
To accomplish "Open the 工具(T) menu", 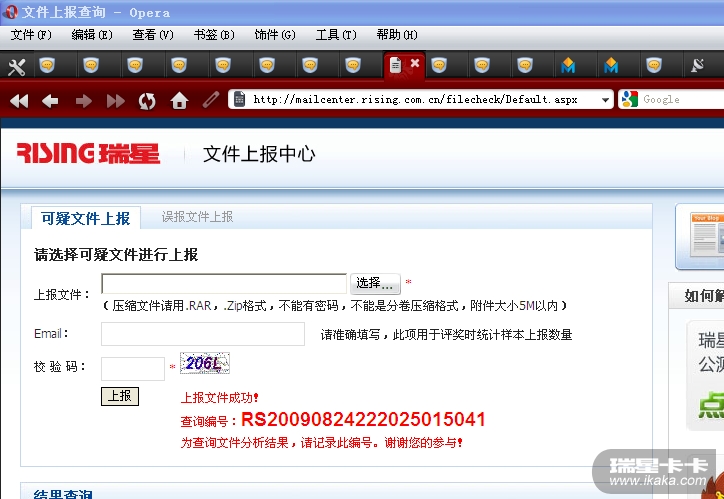I will pyautogui.click(x=336, y=35).
